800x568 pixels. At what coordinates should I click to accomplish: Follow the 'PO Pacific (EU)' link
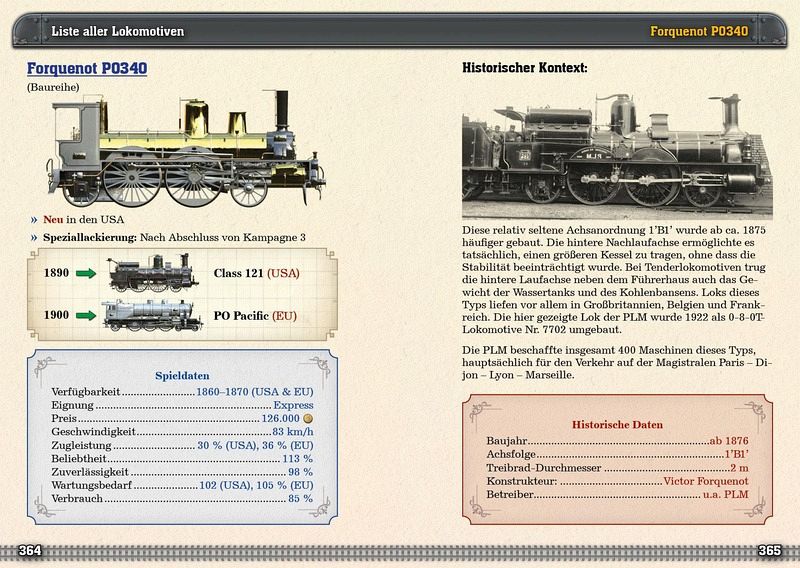pos(255,316)
